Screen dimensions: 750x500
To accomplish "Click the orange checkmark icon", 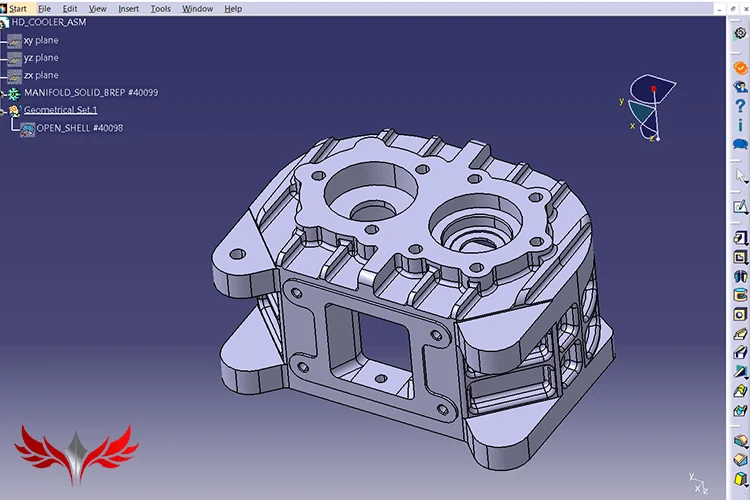I will pyautogui.click(x=740, y=68).
